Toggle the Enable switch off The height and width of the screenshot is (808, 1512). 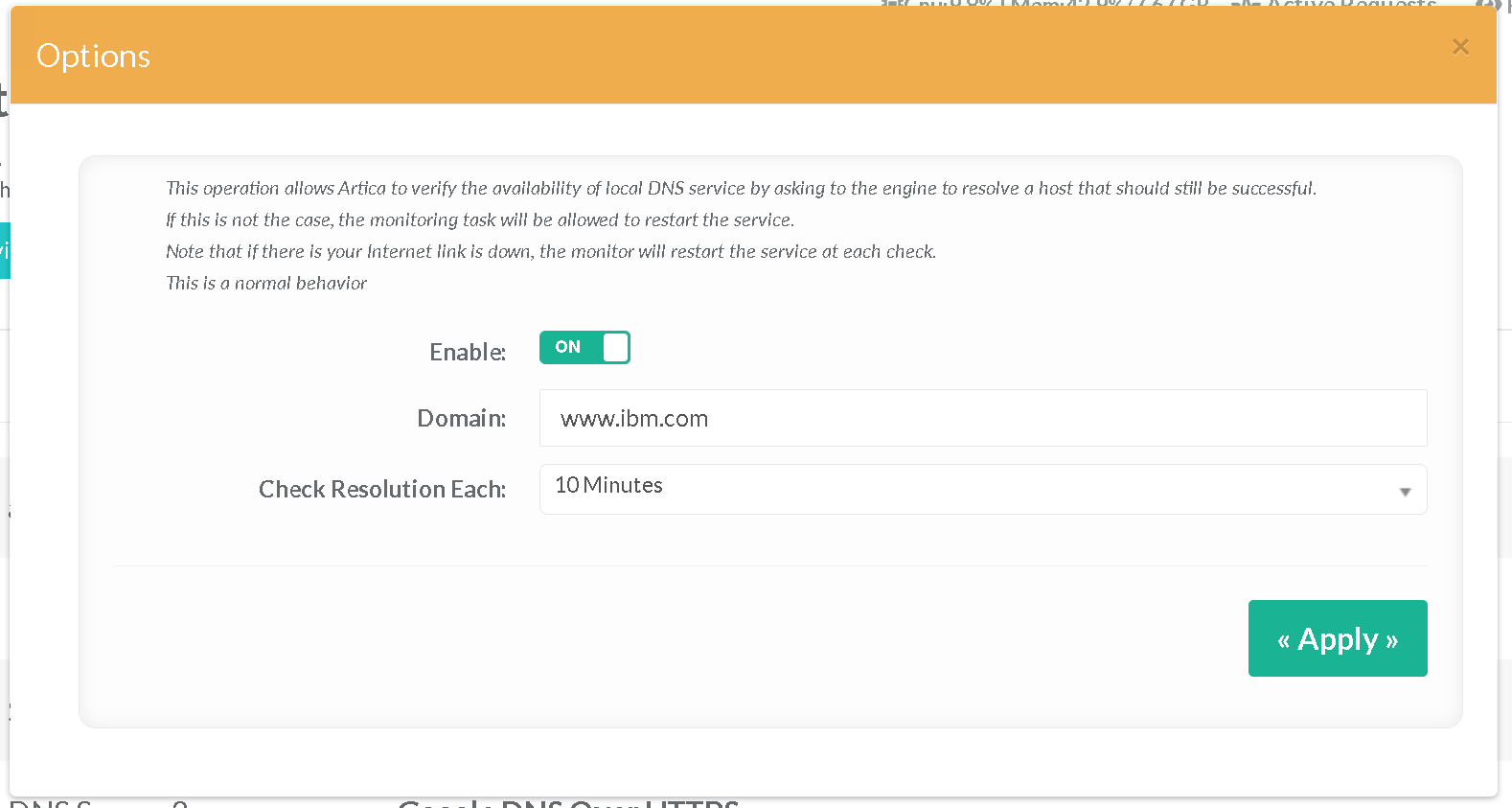coord(584,347)
